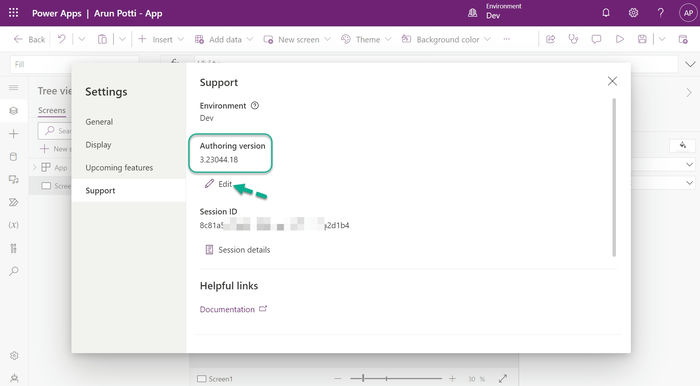Click the Session ID value
The image size is (700, 386).
click(x=274, y=225)
